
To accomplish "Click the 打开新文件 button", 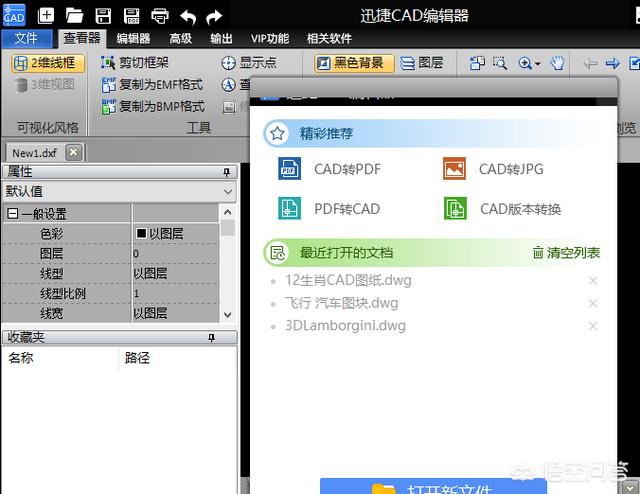I will 433,486.
